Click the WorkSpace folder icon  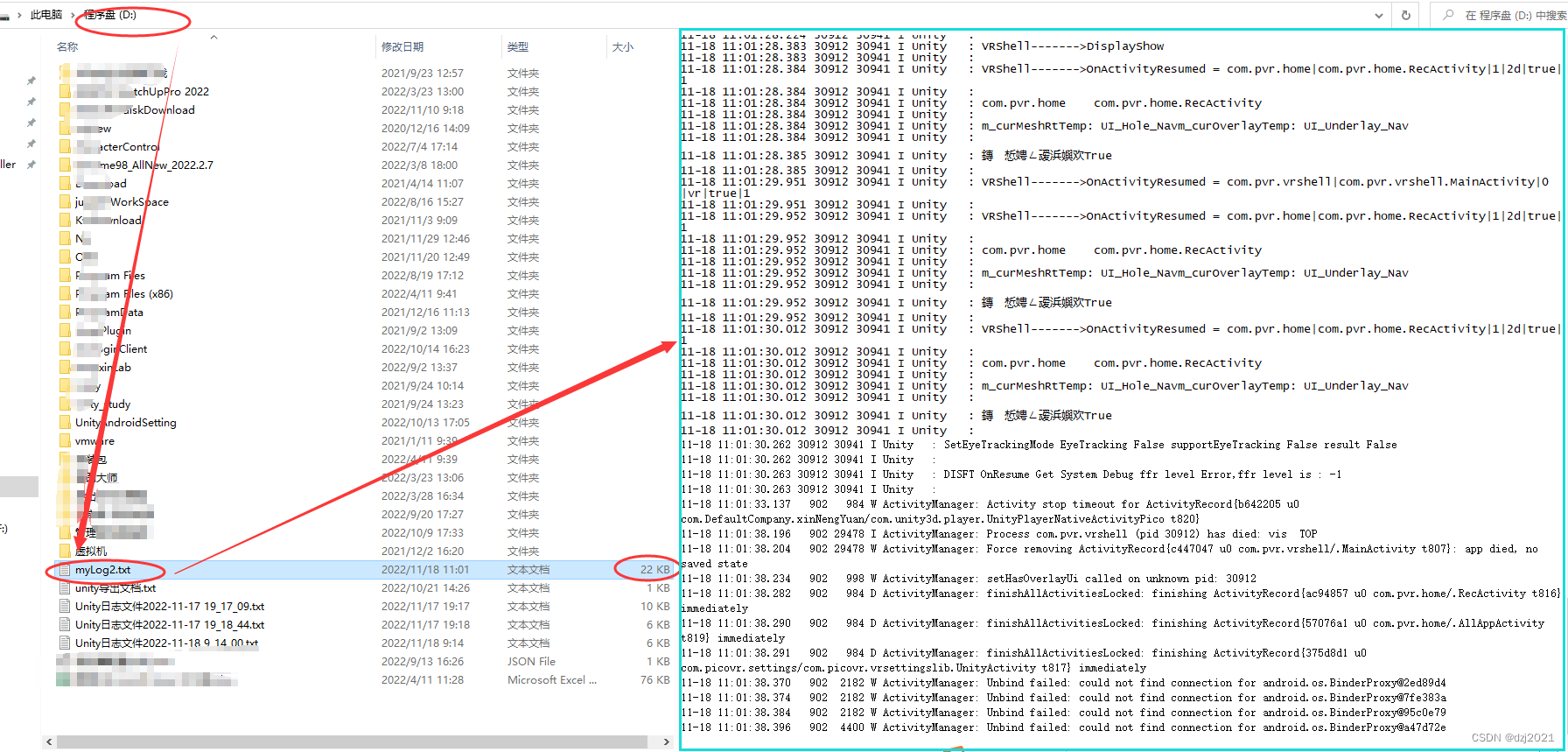65,201
